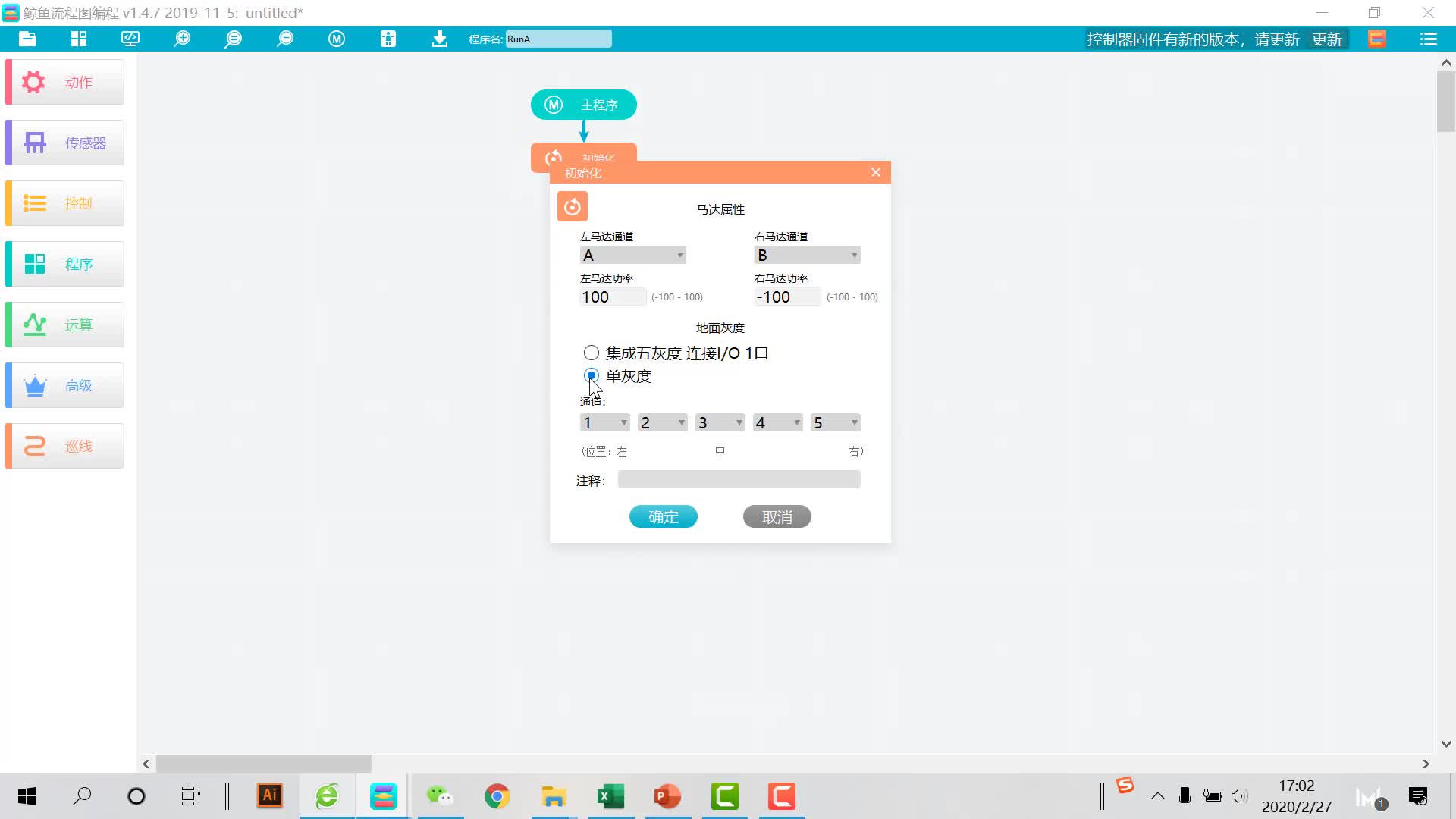Click the download-to-robot toolbar icon
The width and height of the screenshot is (1456, 819).
click(x=439, y=39)
